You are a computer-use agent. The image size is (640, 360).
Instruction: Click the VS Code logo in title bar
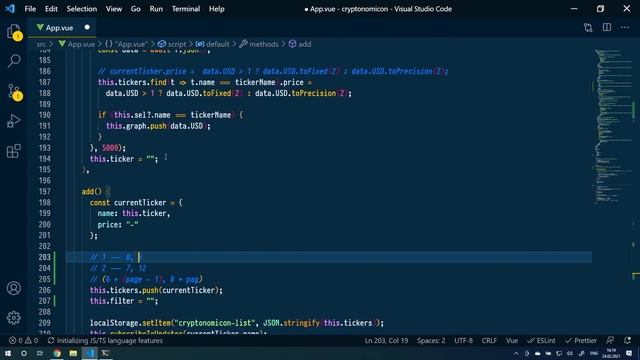click(10, 9)
